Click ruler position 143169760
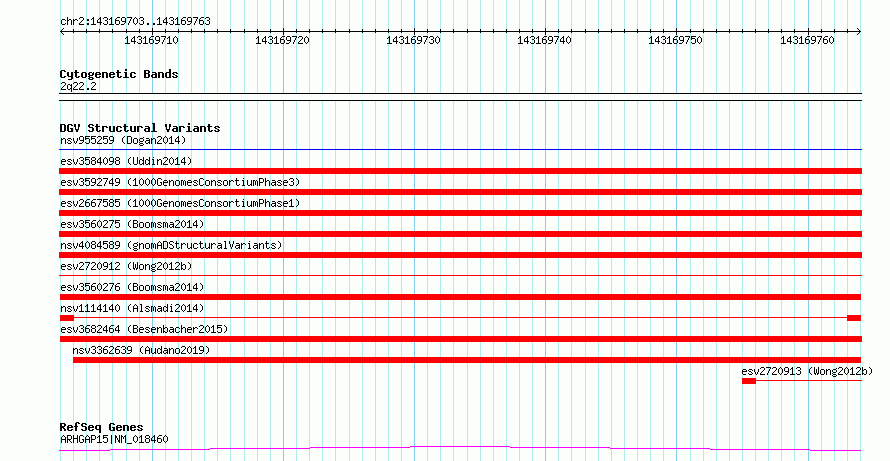890x461 pixels. coord(807,40)
